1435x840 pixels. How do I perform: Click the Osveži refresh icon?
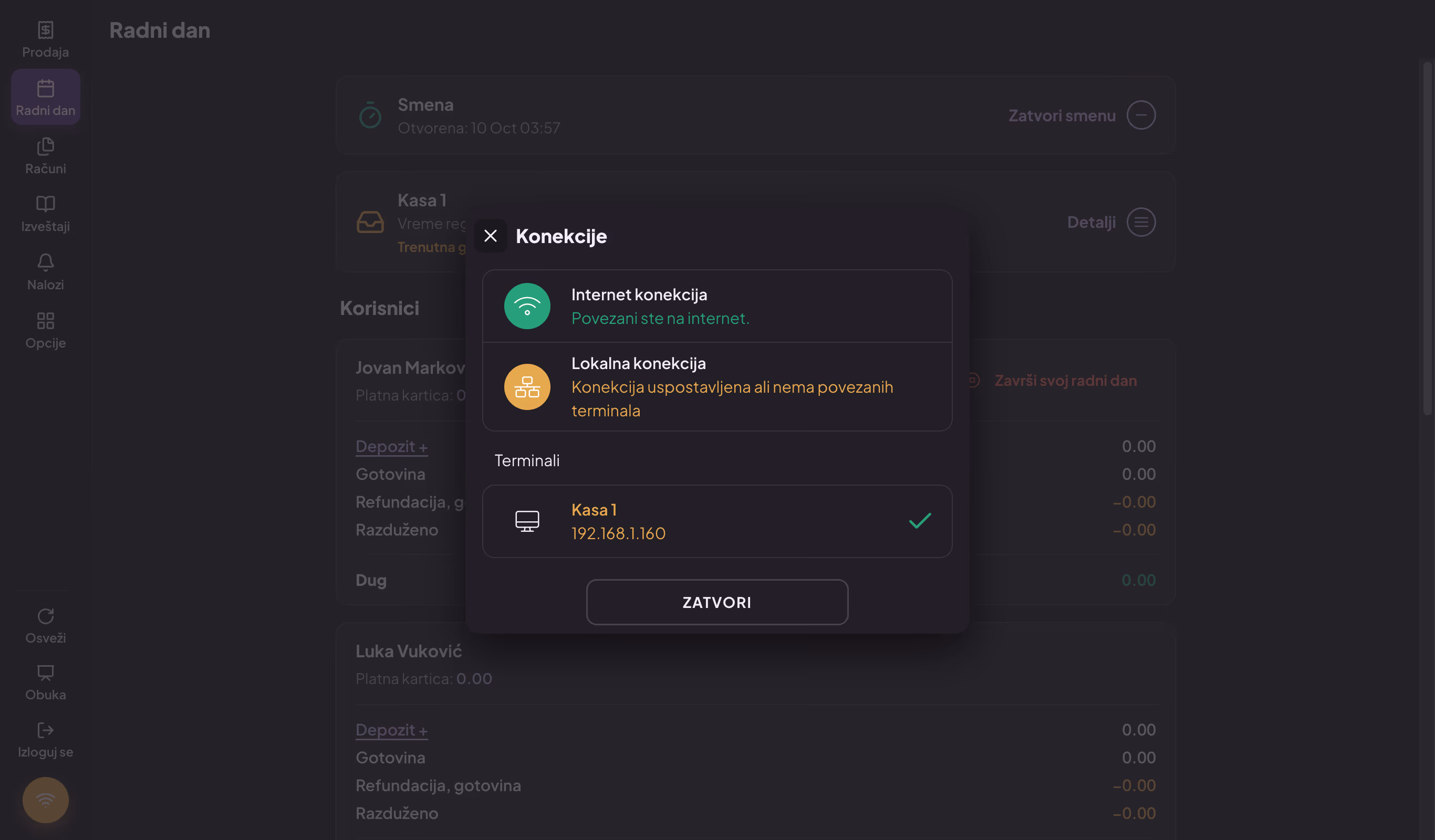point(46,616)
